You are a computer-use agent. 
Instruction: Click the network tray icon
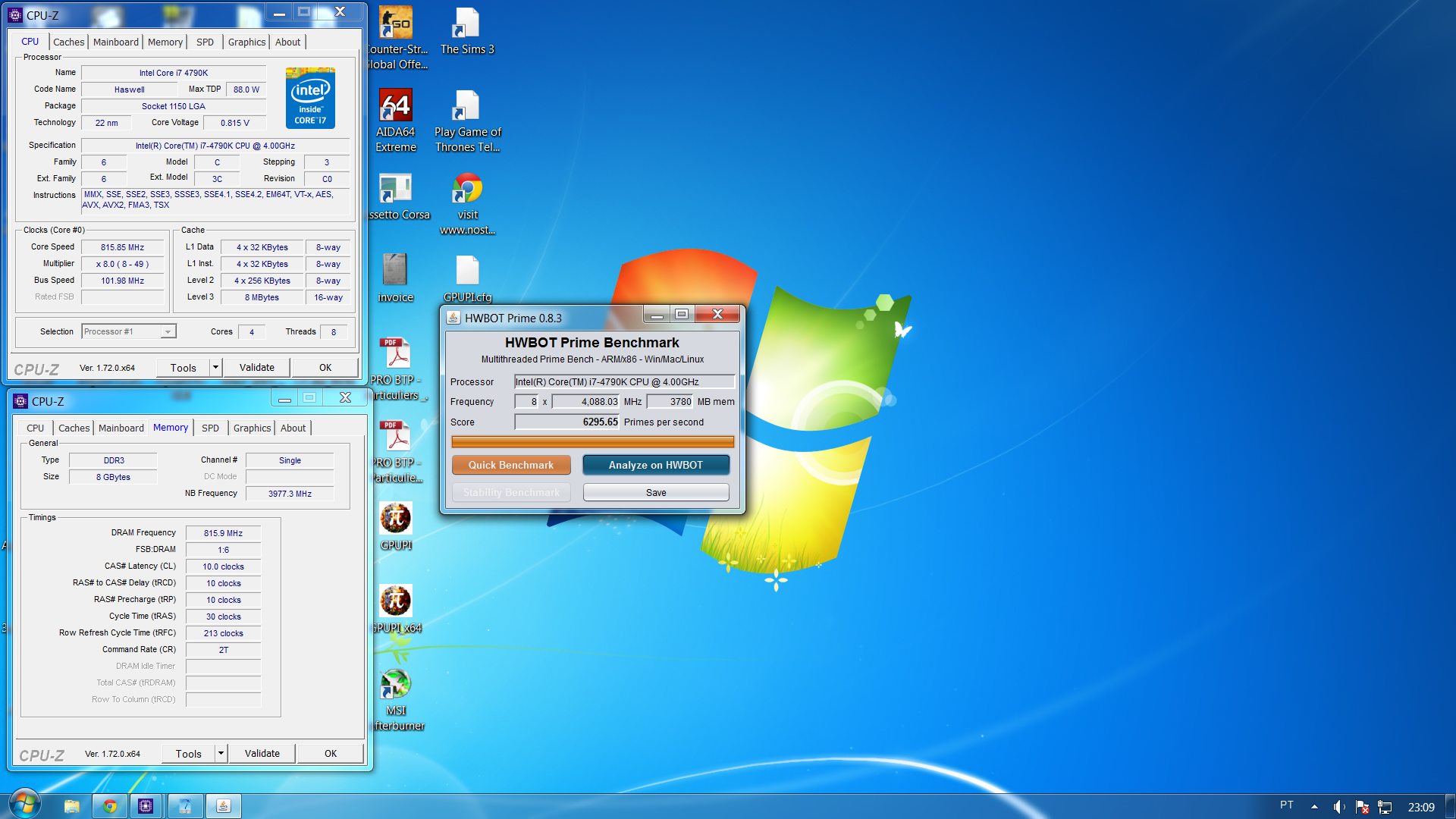tap(1385, 807)
